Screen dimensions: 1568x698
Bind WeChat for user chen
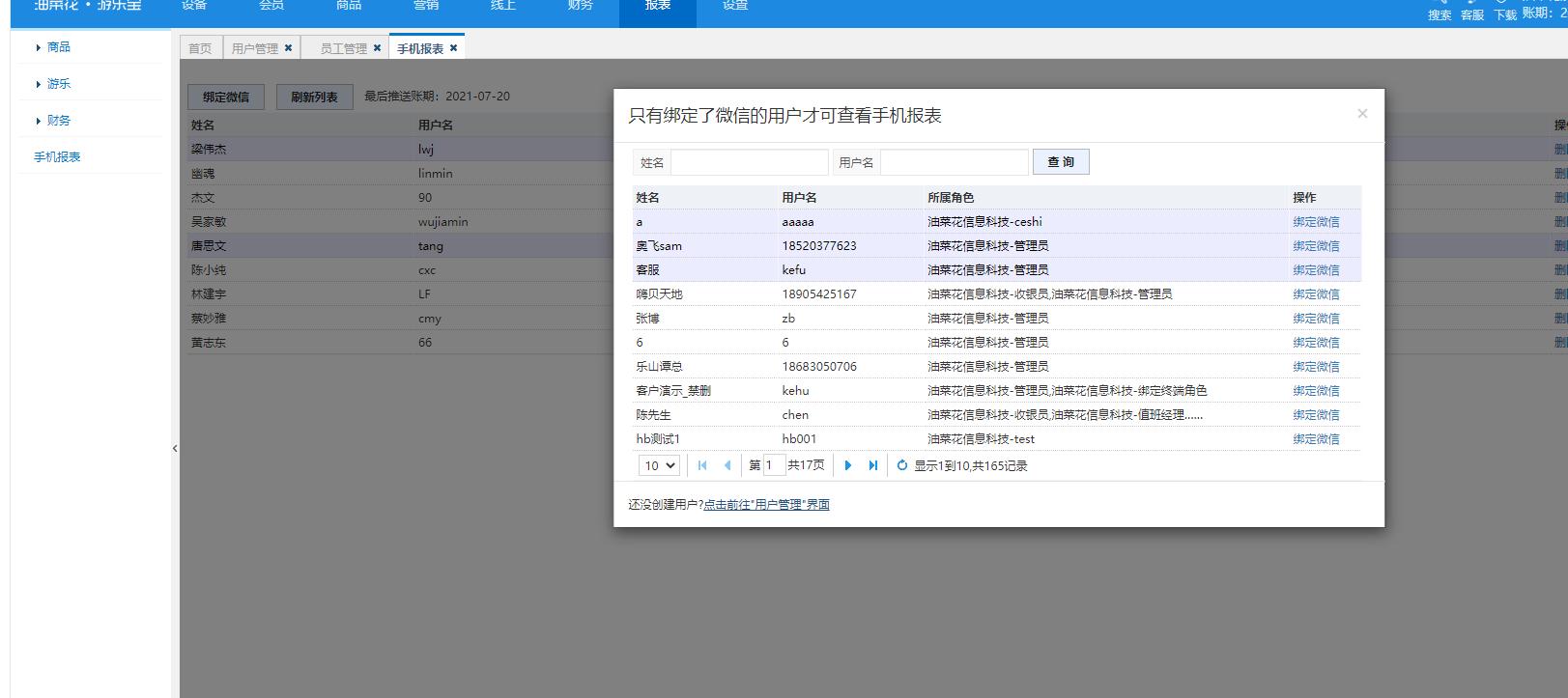(x=1316, y=414)
